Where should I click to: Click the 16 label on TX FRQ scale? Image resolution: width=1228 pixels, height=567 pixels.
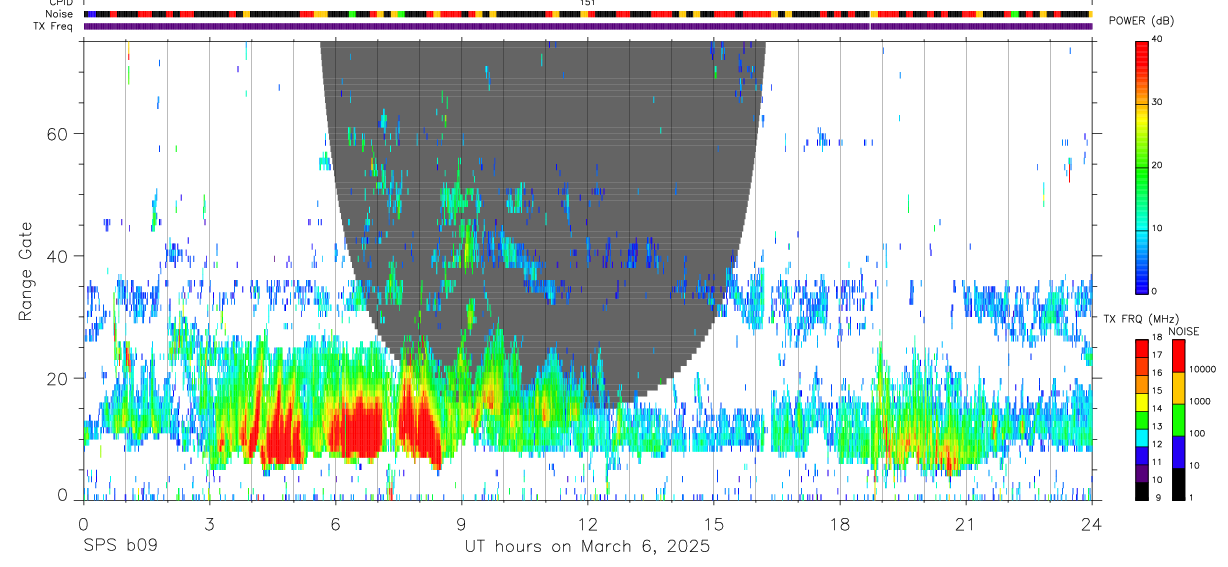1156,373
